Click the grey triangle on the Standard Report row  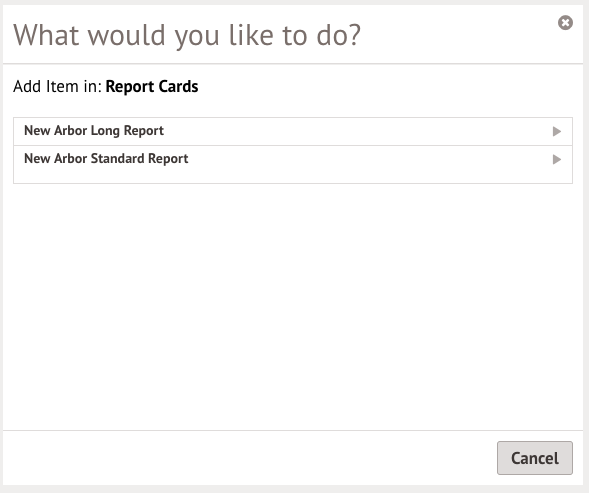pyautogui.click(x=557, y=159)
